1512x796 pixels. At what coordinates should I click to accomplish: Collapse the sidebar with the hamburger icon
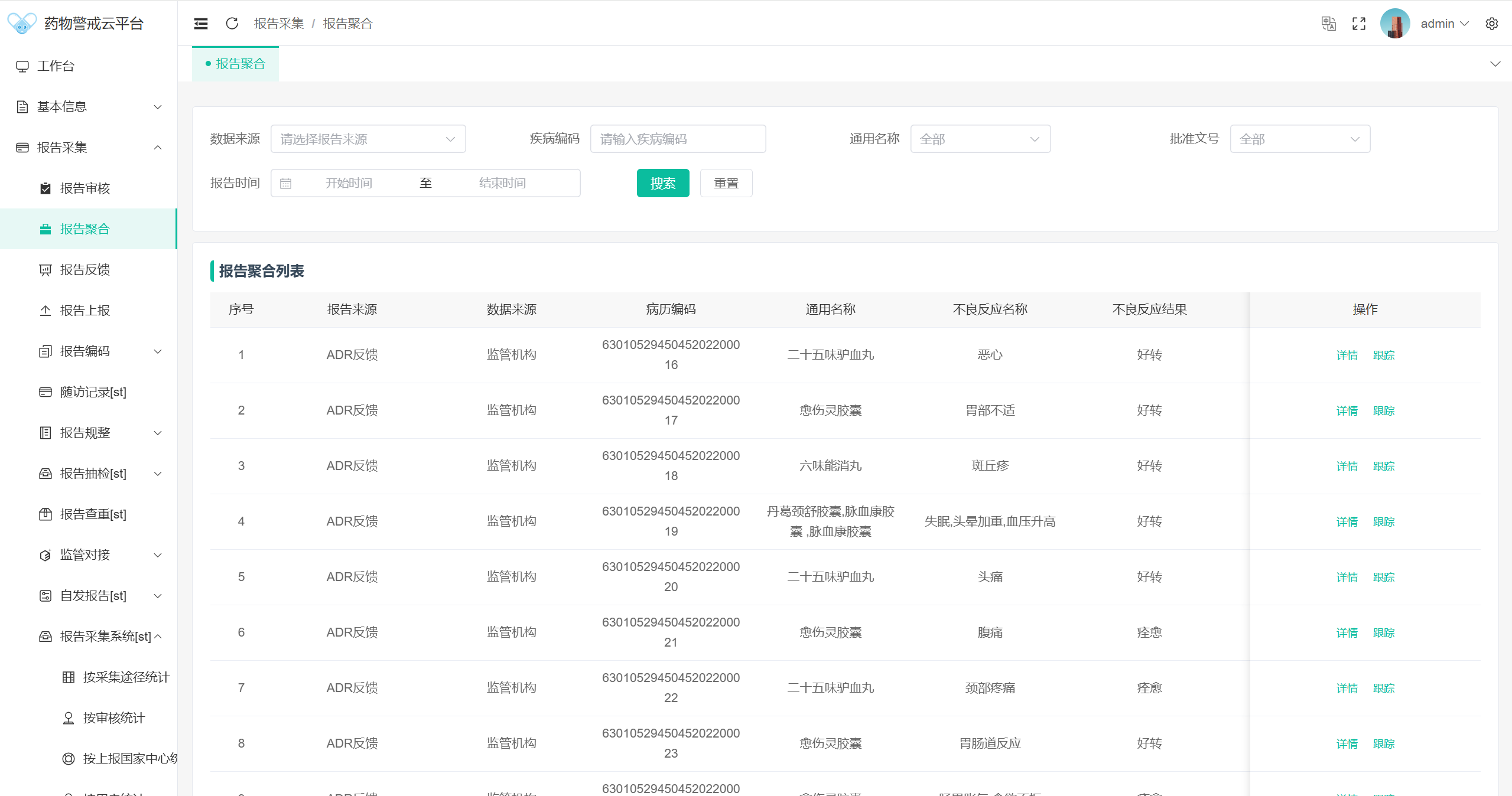tap(201, 24)
